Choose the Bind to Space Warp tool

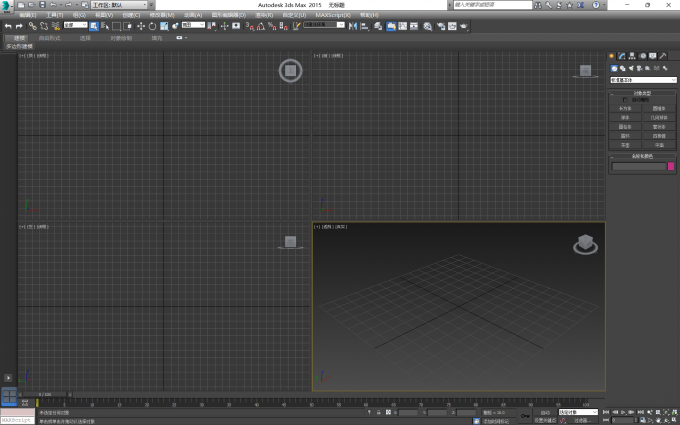[55, 26]
